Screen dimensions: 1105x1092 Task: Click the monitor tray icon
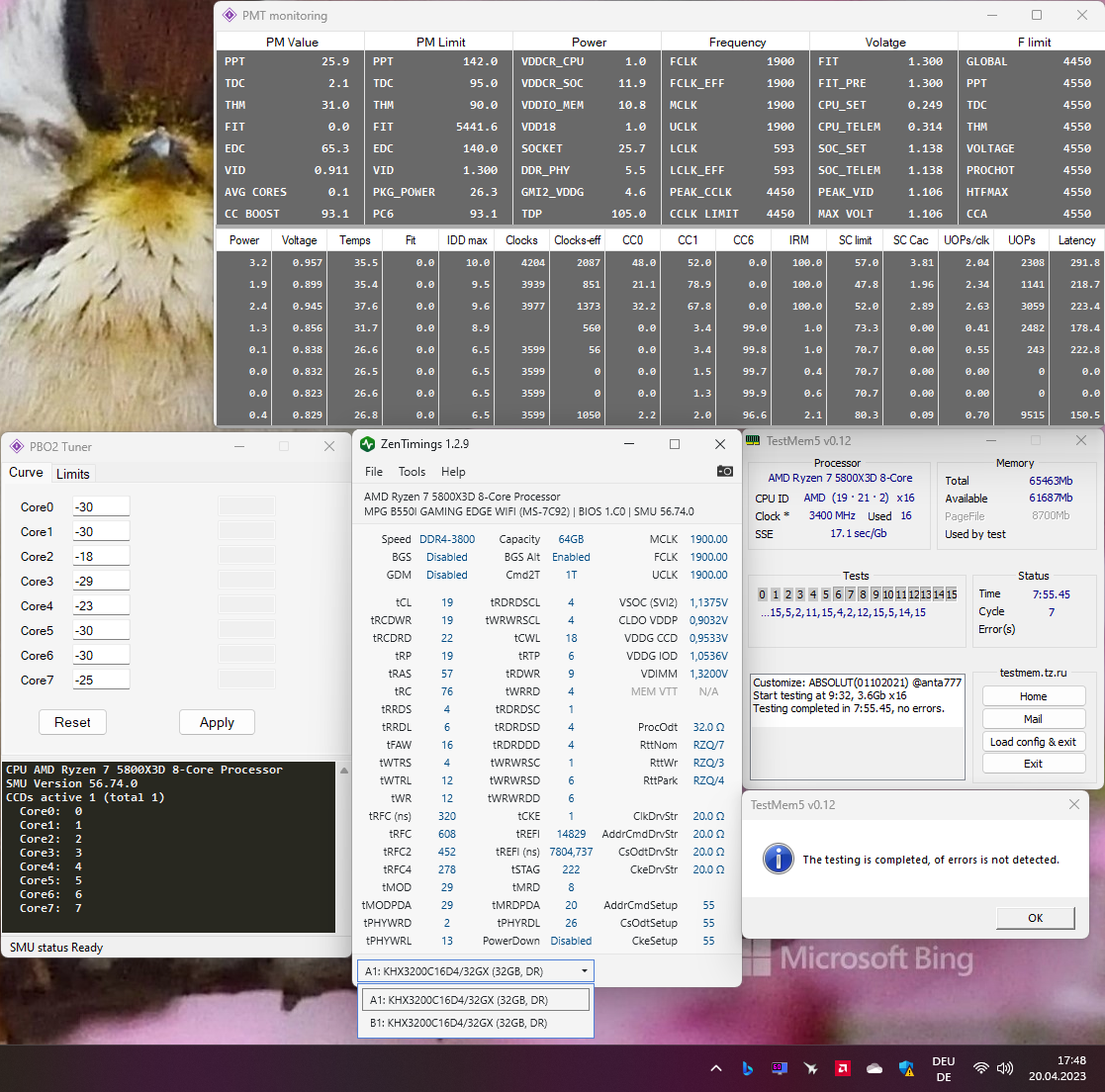(x=779, y=1068)
